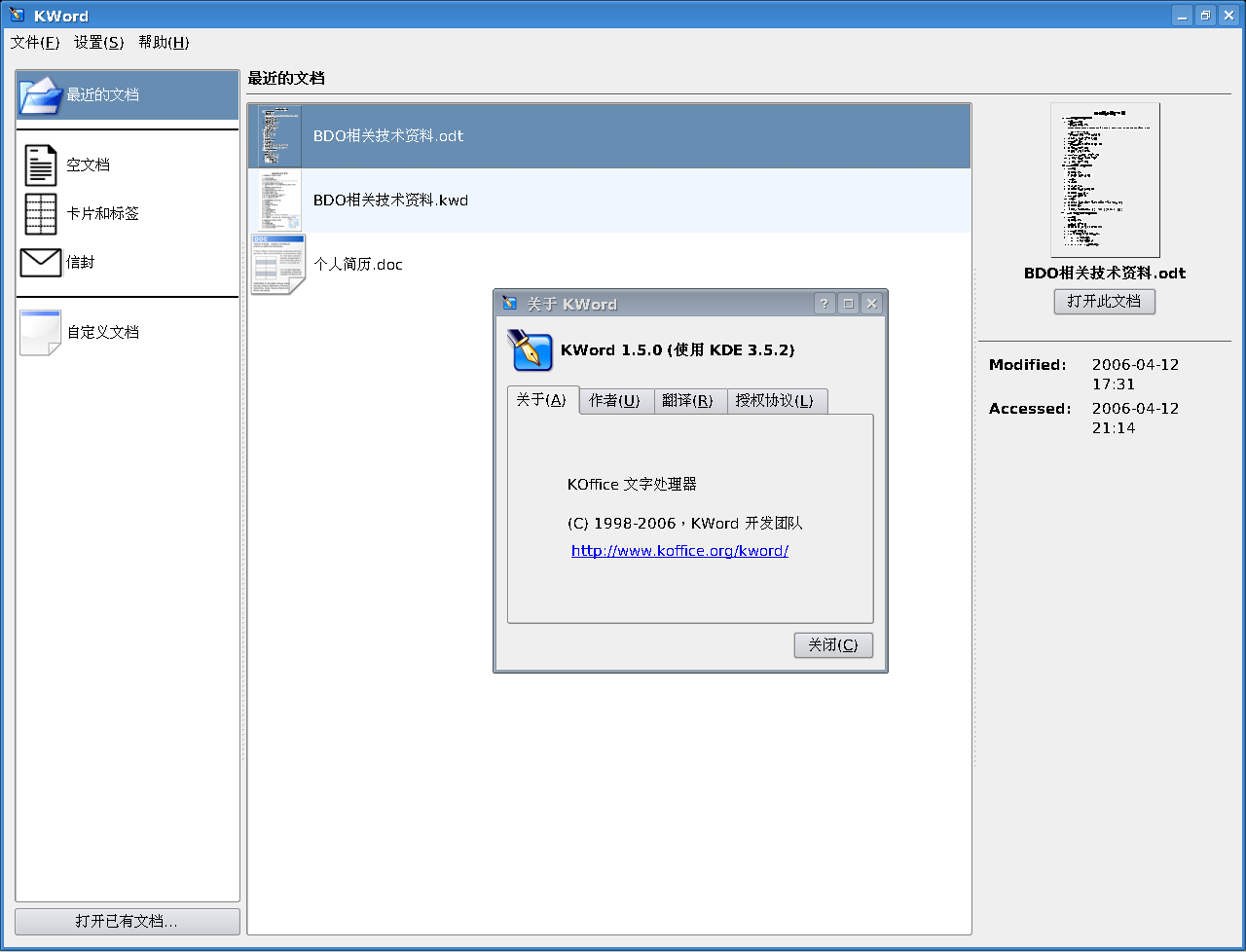
Task: Select the 最近的文档 folder icon in sidebar
Action: pyautogui.click(x=41, y=95)
